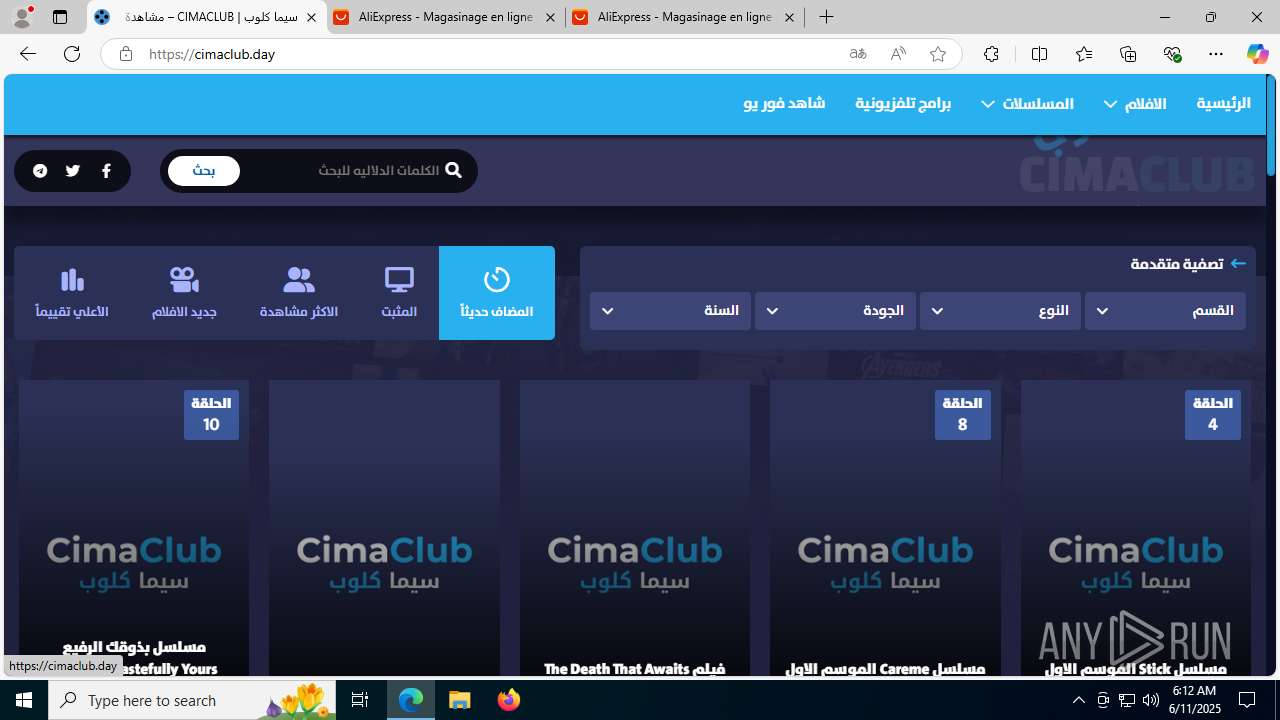Click the تصفية متقدمة arrow icon
Viewport: 1280px width, 720px height.
pyautogui.click(x=1238, y=263)
